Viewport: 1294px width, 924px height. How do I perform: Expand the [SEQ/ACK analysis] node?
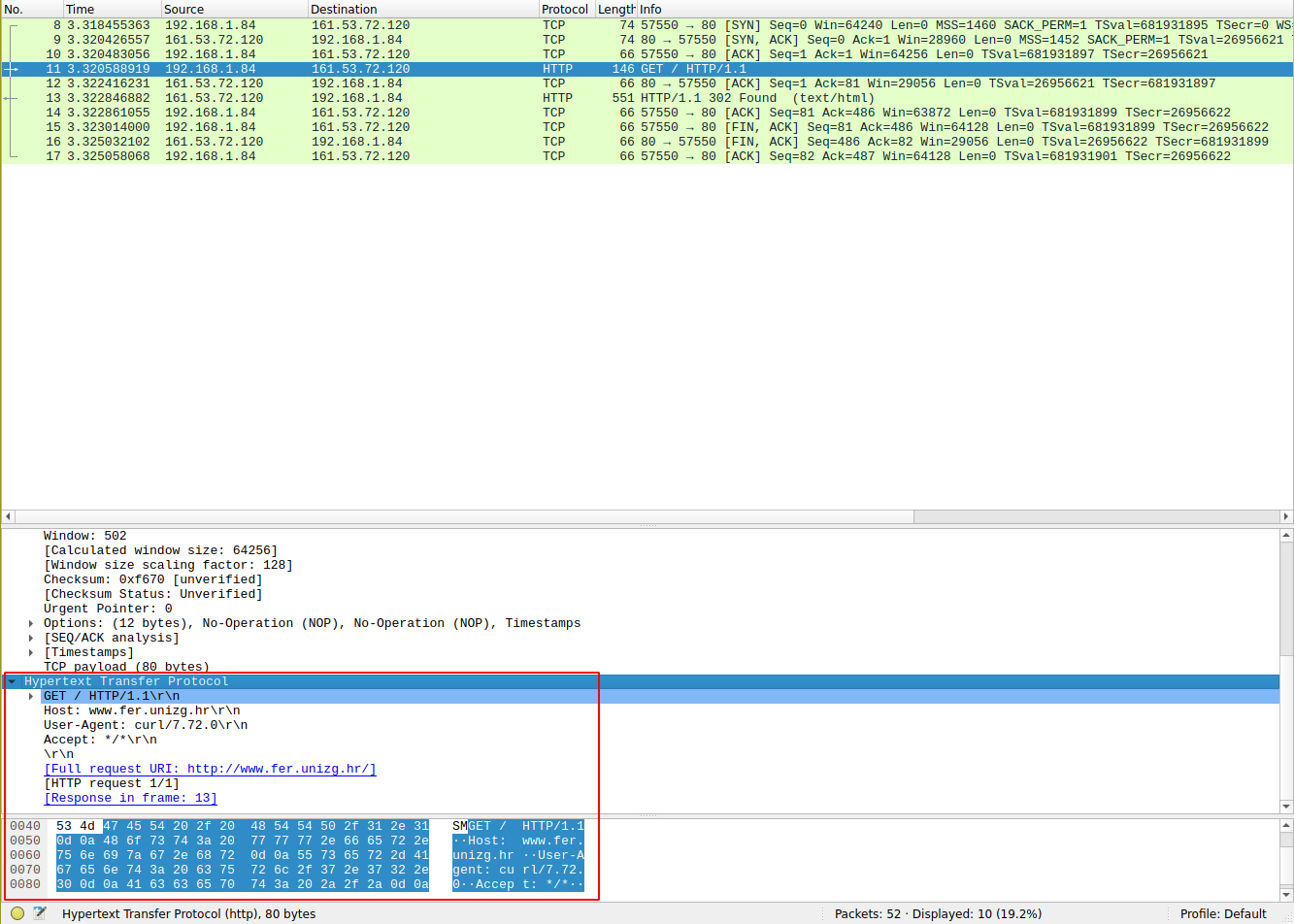tap(31, 638)
